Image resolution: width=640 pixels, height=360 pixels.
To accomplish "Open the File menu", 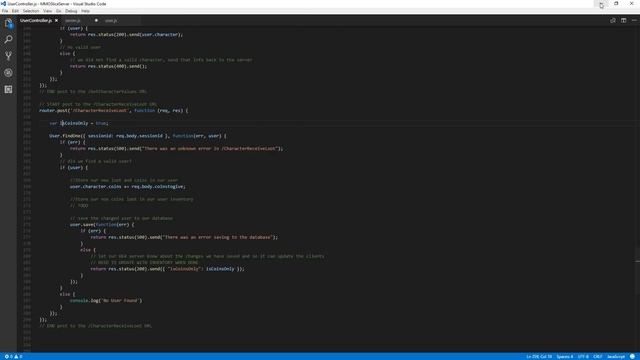I will (5, 11).
